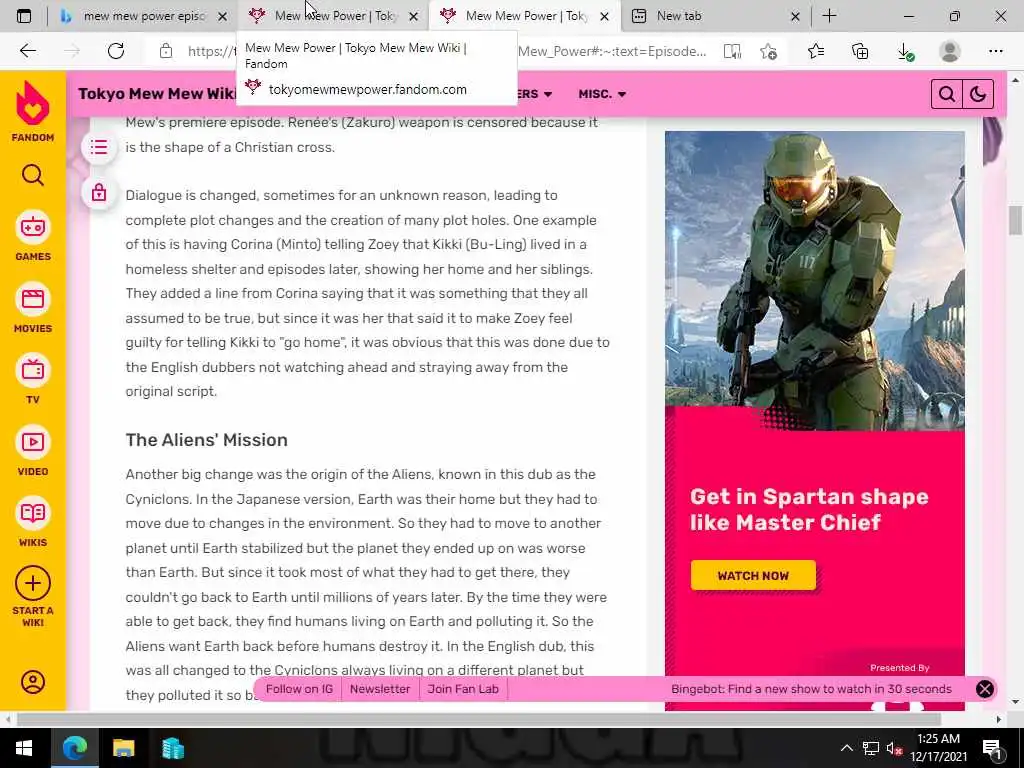The height and width of the screenshot is (768, 1024).
Task: Open the Windows Start menu
Action: (x=24, y=748)
